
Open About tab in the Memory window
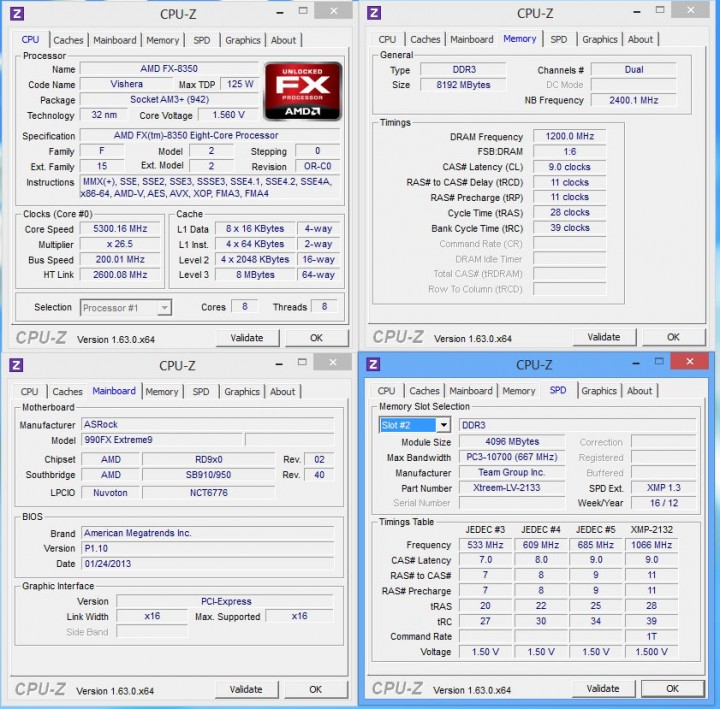pyautogui.click(x=640, y=39)
